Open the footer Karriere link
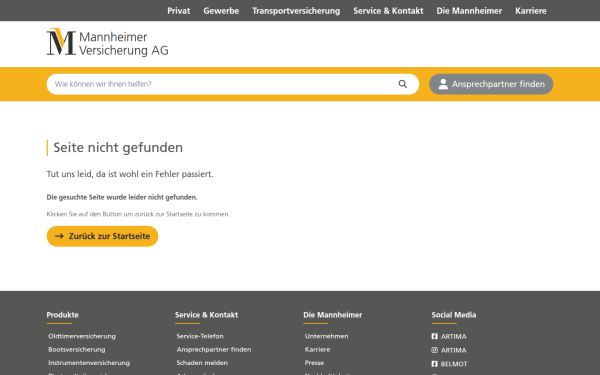The width and height of the screenshot is (600, 375). point(317,349)
